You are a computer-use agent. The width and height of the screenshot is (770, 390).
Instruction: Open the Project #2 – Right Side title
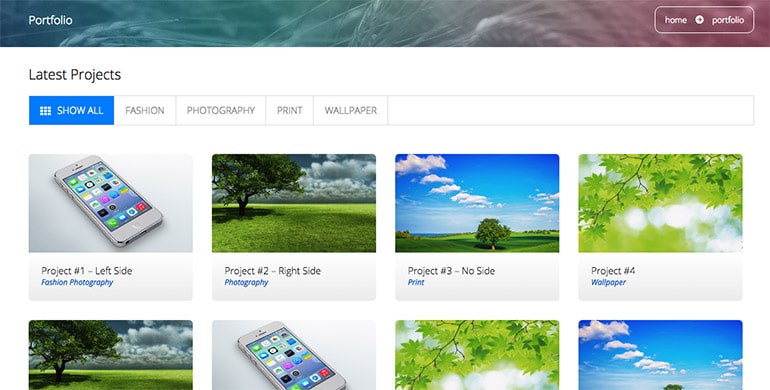(273, 271)
